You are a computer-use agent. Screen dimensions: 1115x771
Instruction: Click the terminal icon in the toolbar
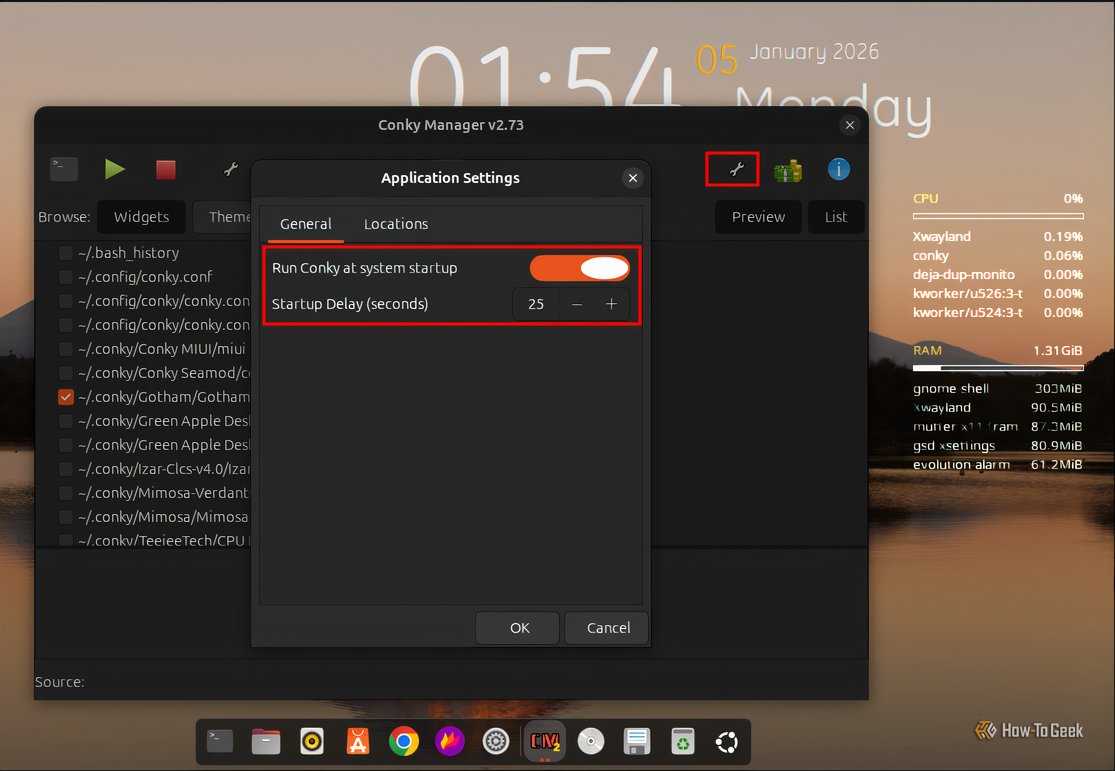[63, 169]
